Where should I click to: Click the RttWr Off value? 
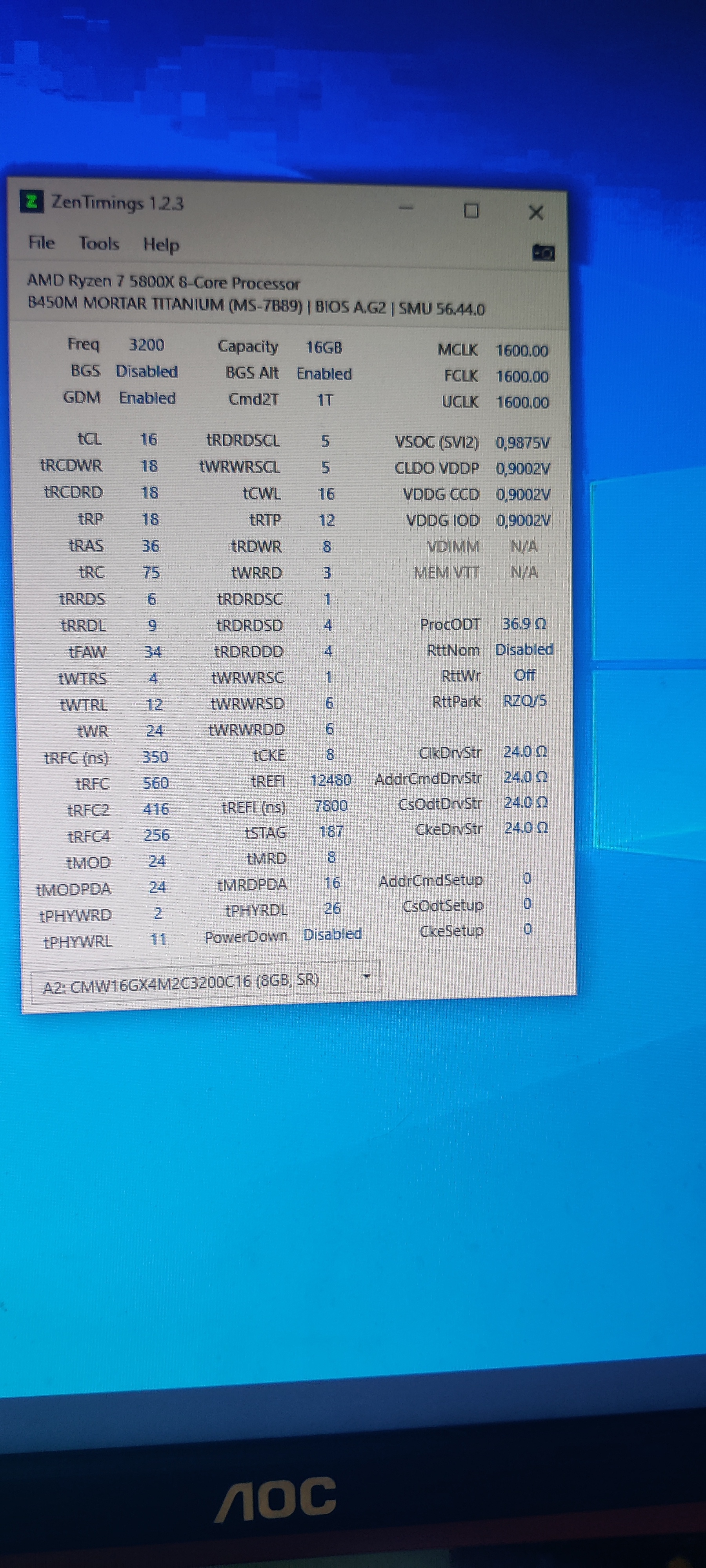click(x=525, y=675)
